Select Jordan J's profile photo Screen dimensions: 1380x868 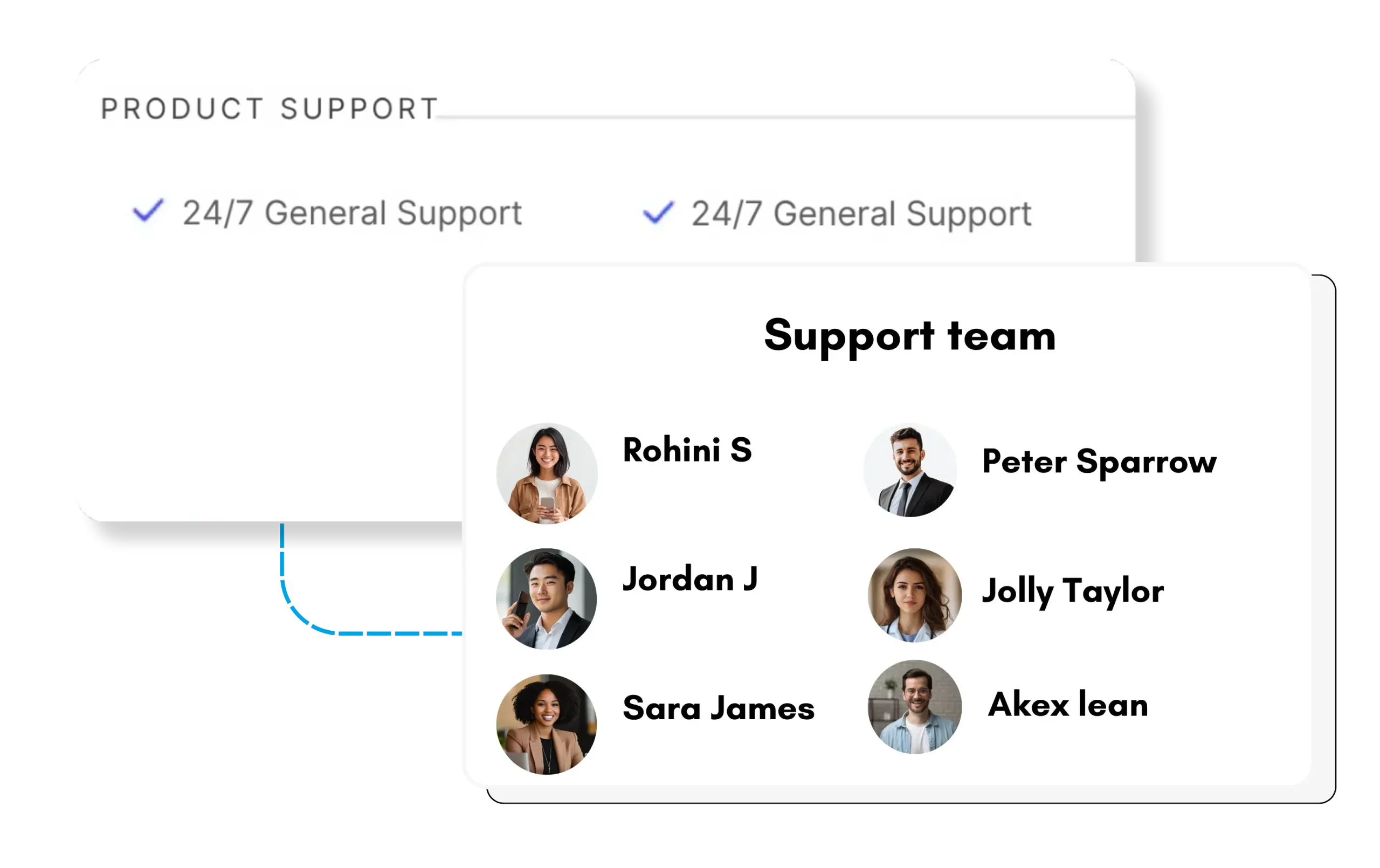coord(546,598)
